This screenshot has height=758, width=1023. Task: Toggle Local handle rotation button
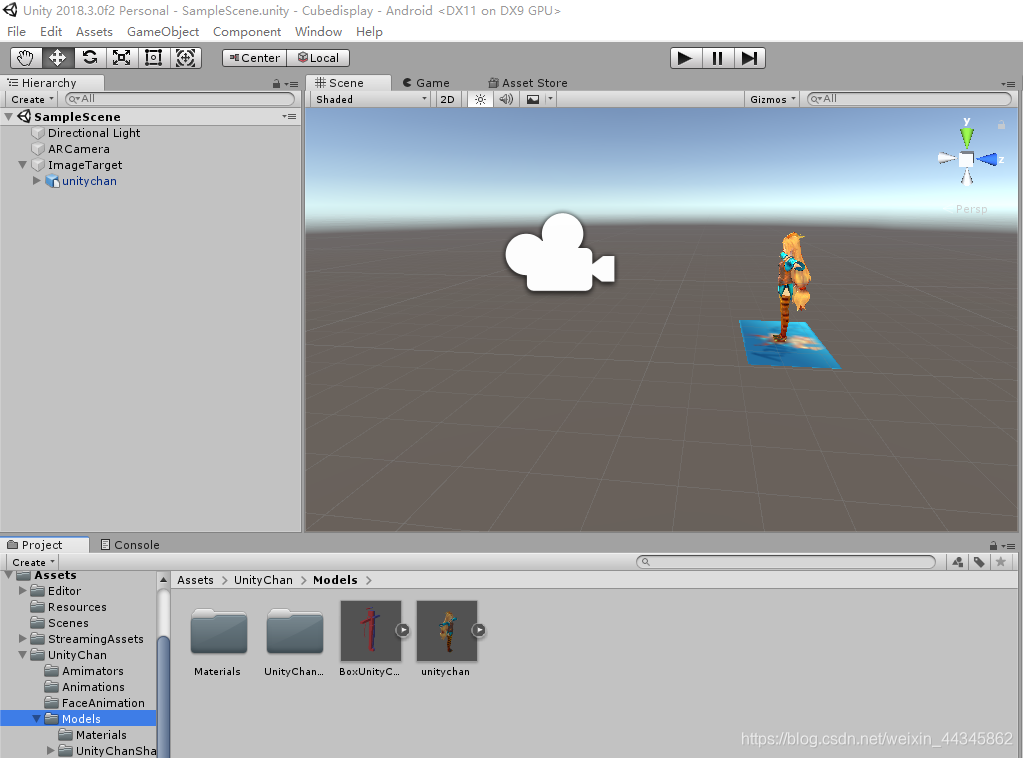click(318, 58)
